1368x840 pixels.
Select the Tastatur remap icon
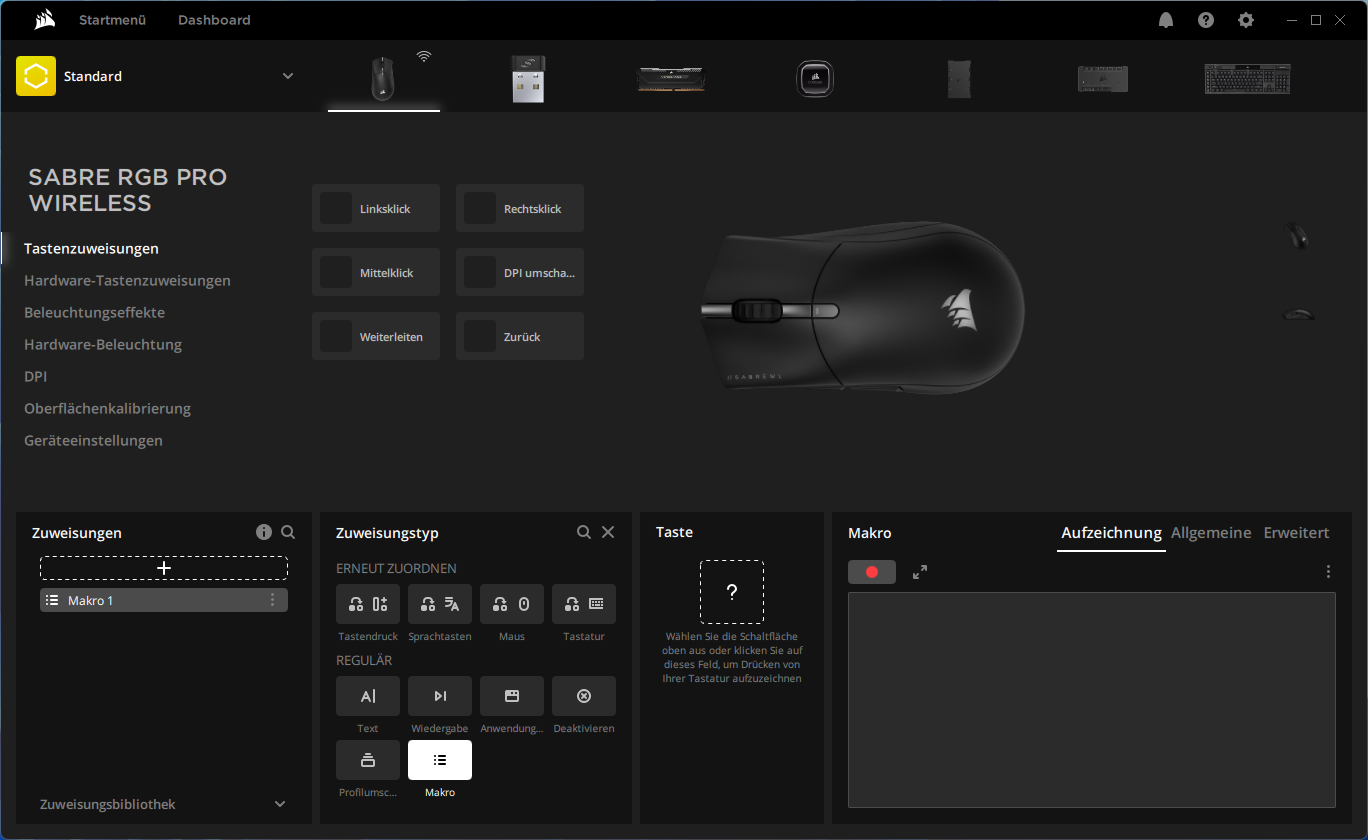click(584, 604)
